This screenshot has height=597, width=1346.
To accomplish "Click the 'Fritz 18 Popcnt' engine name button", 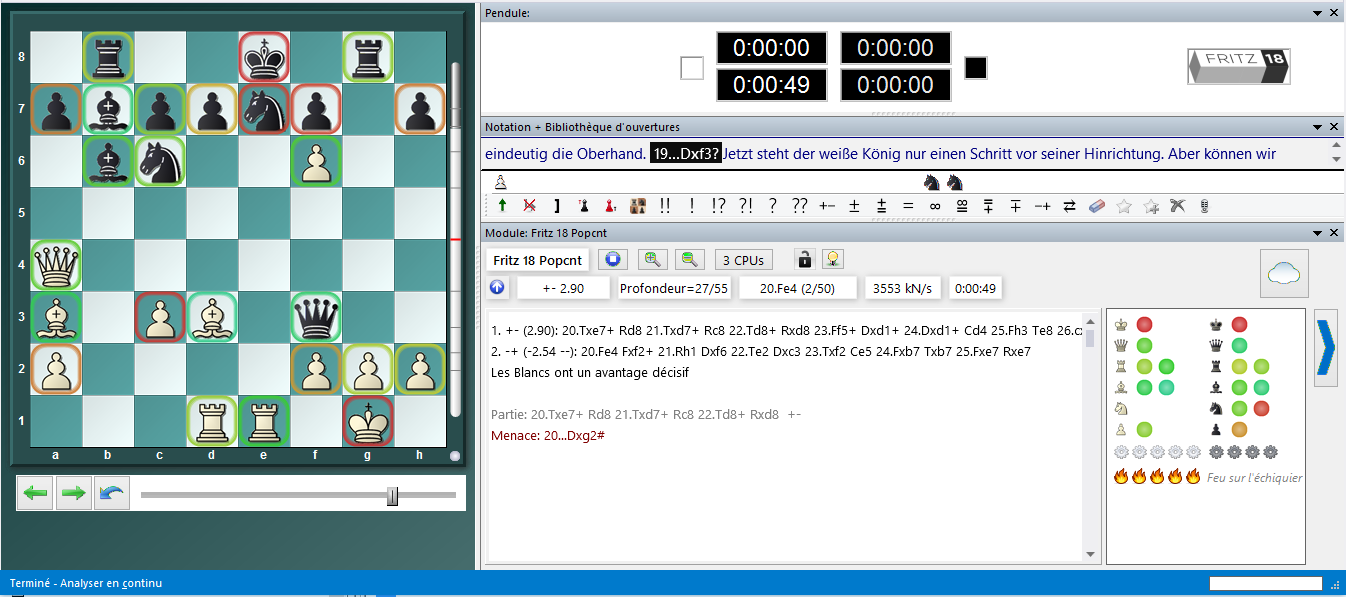I will [x=539, y=260].
